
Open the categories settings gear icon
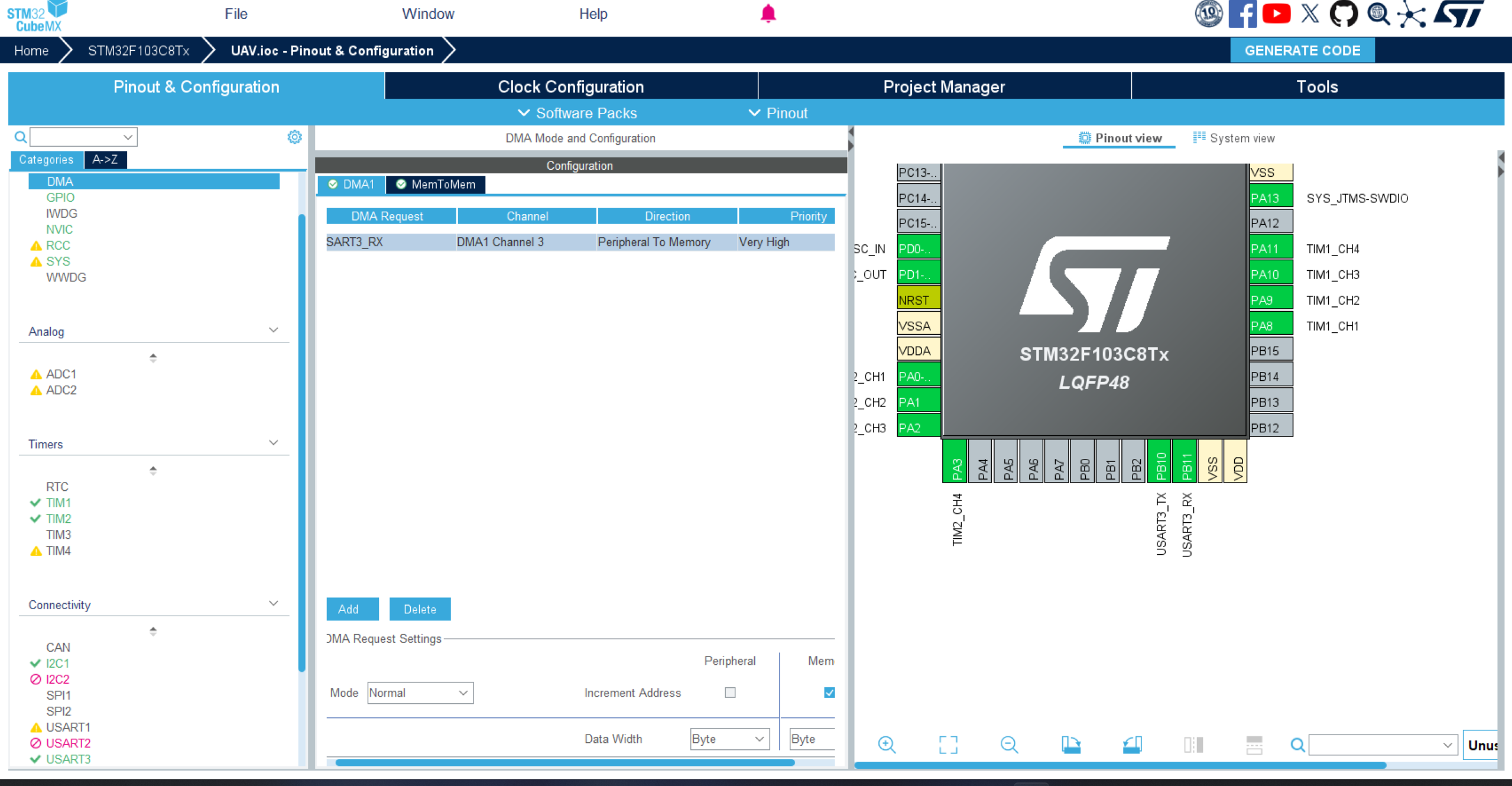pyautogui.click(x=294, y=137)
